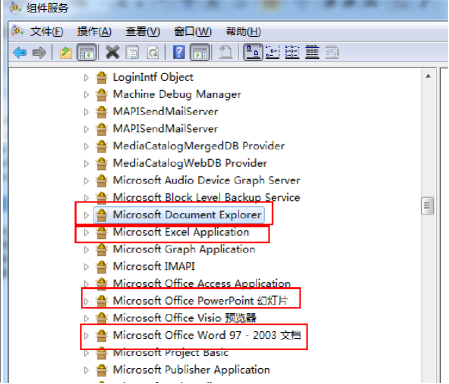Image resolution: width=449 pixels, height=384 pixels.
Task: Expand the Microsoft Office PowerPoint node
Action: pyautogui.click(x=86, y=301)
